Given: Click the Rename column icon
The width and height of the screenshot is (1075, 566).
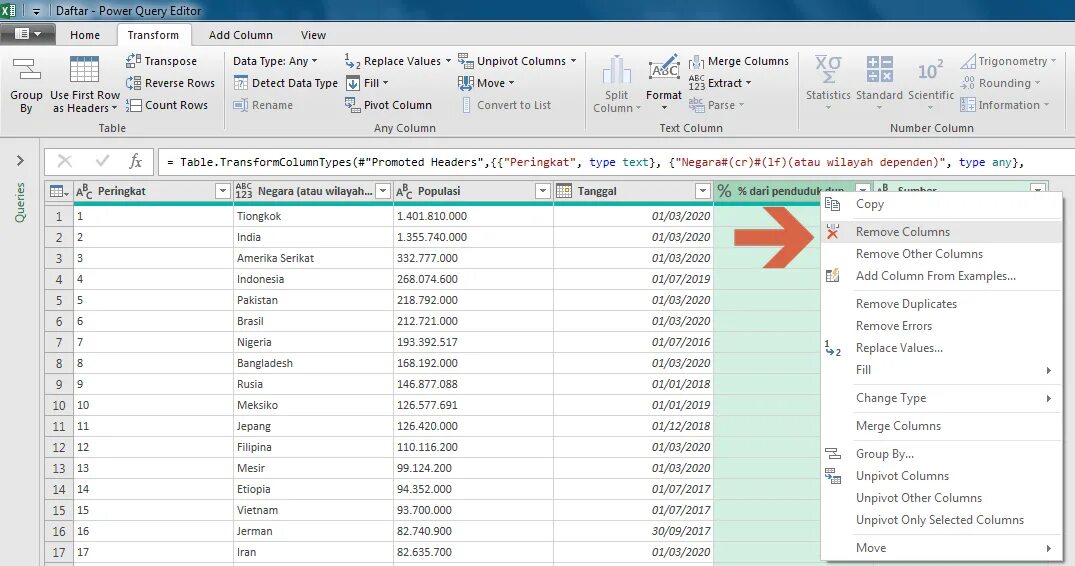Looking at the screenshot, I should pos(241,105).
